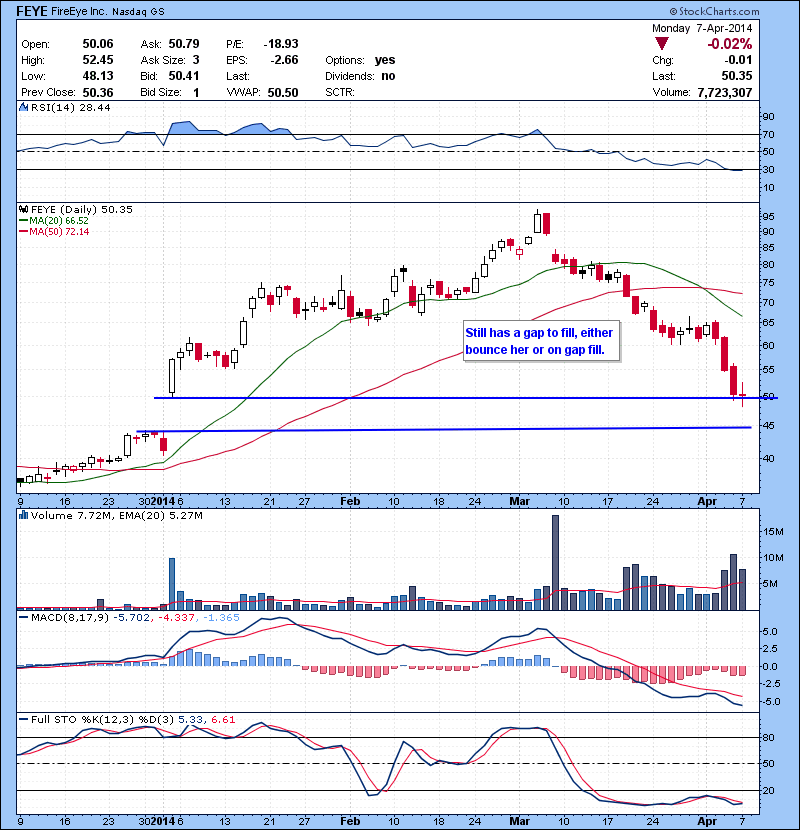Image resolution: width=800 pixels, height=830 pixels.
Task: Click the MACD histogram value -1.365
Action: pyautogui.click(x=221, y=617)
